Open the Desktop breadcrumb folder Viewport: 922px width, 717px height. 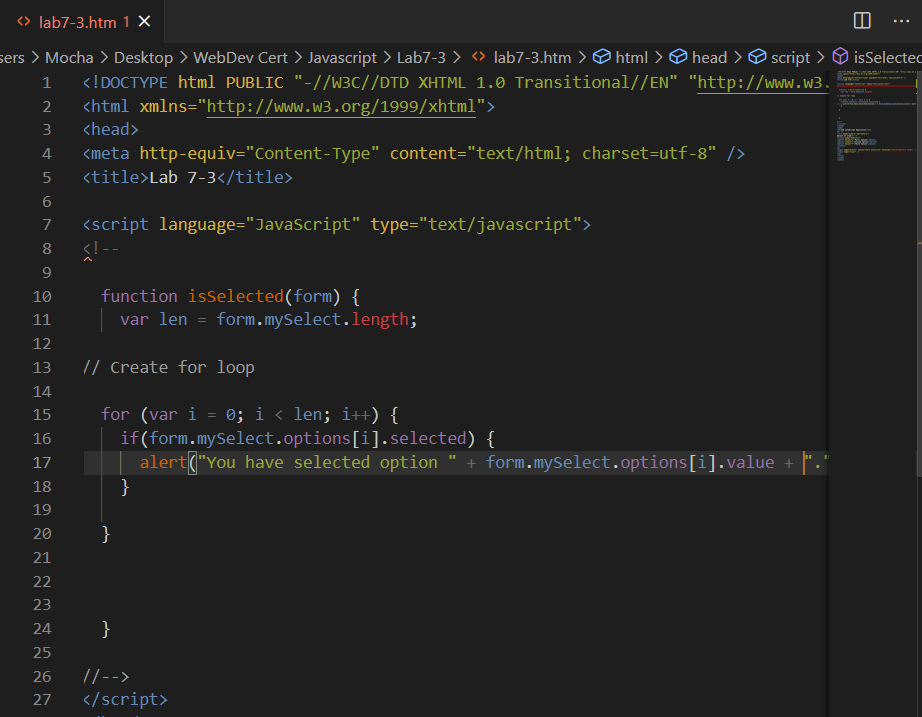(x=143, y=58)
